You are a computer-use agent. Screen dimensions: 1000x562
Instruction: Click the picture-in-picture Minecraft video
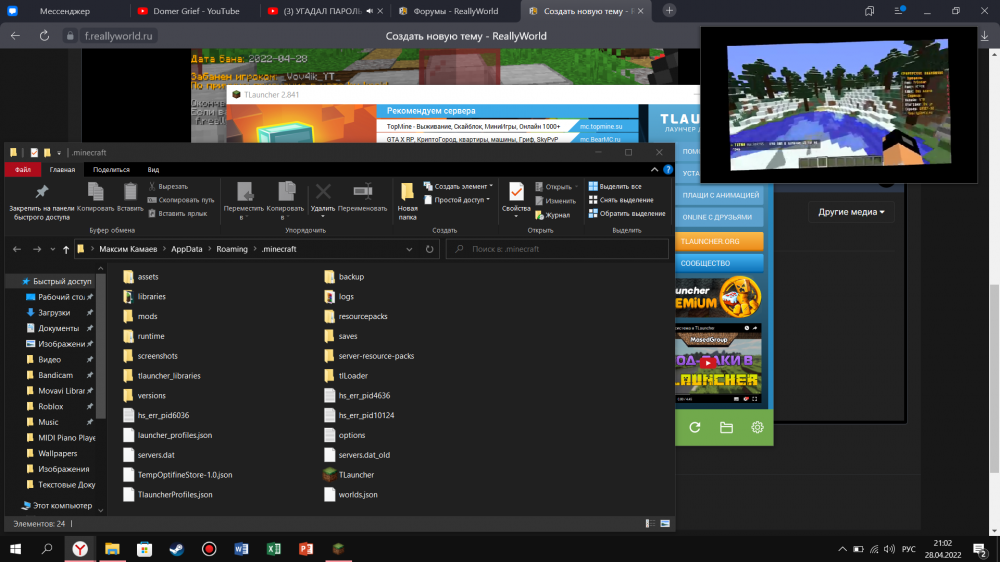(x=839, y=105)
